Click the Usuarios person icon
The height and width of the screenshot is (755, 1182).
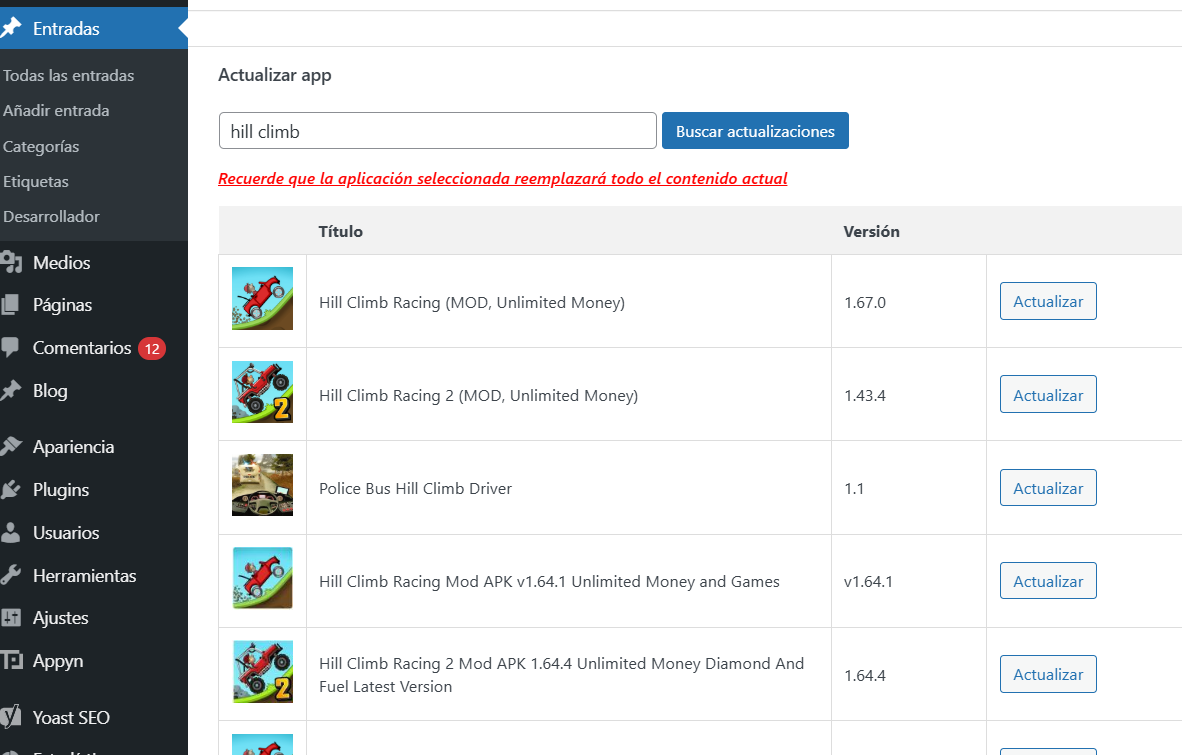[x=11, y=533]
